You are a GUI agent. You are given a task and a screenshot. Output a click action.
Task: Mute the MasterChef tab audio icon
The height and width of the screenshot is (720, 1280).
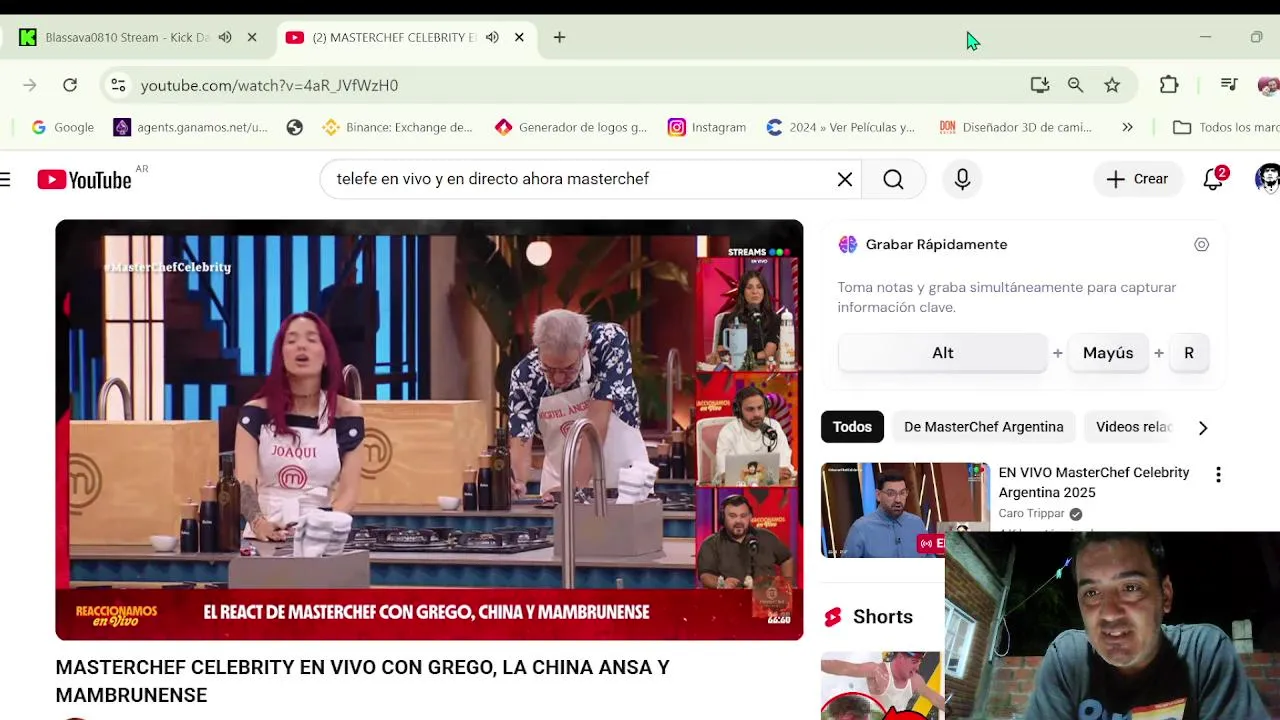(492, 37)
